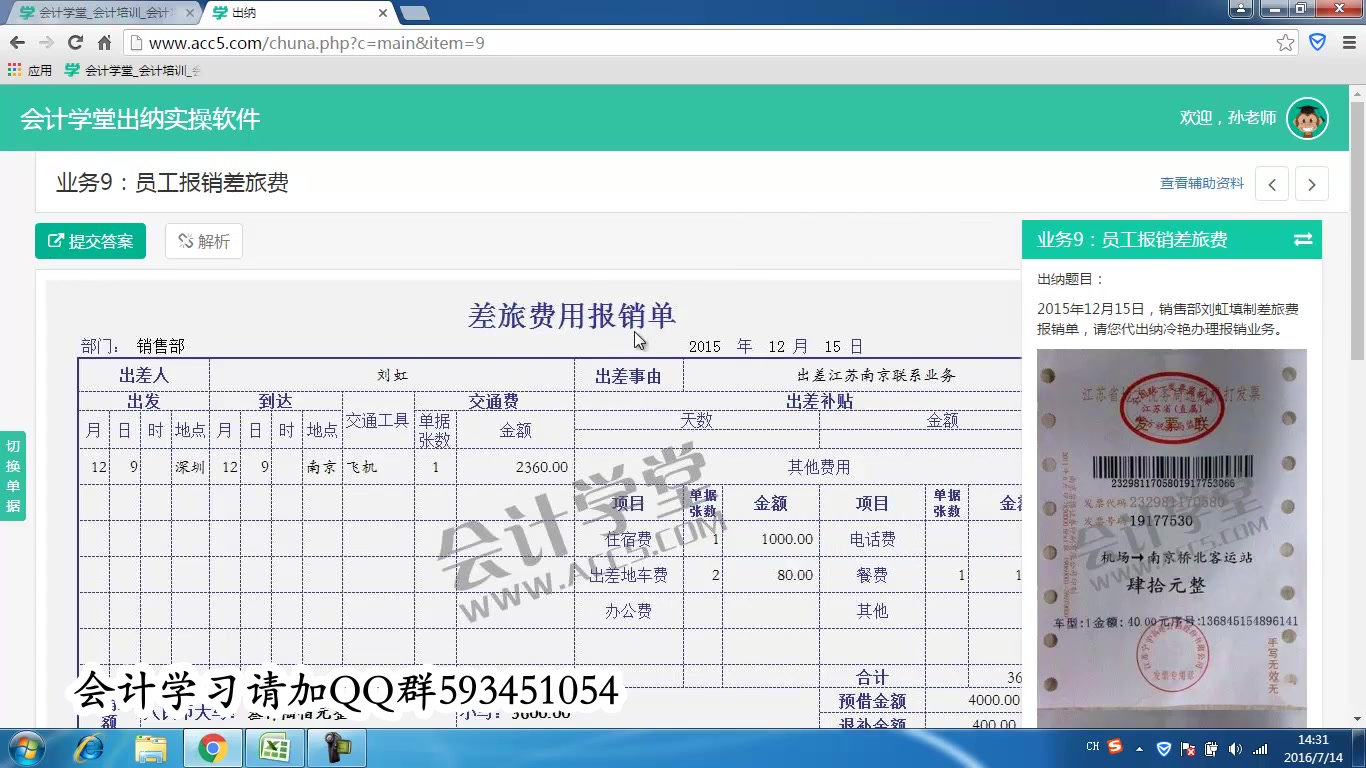Open the Windows Start button
Viewport: 1366px width, 768px height.
point(24,748)
